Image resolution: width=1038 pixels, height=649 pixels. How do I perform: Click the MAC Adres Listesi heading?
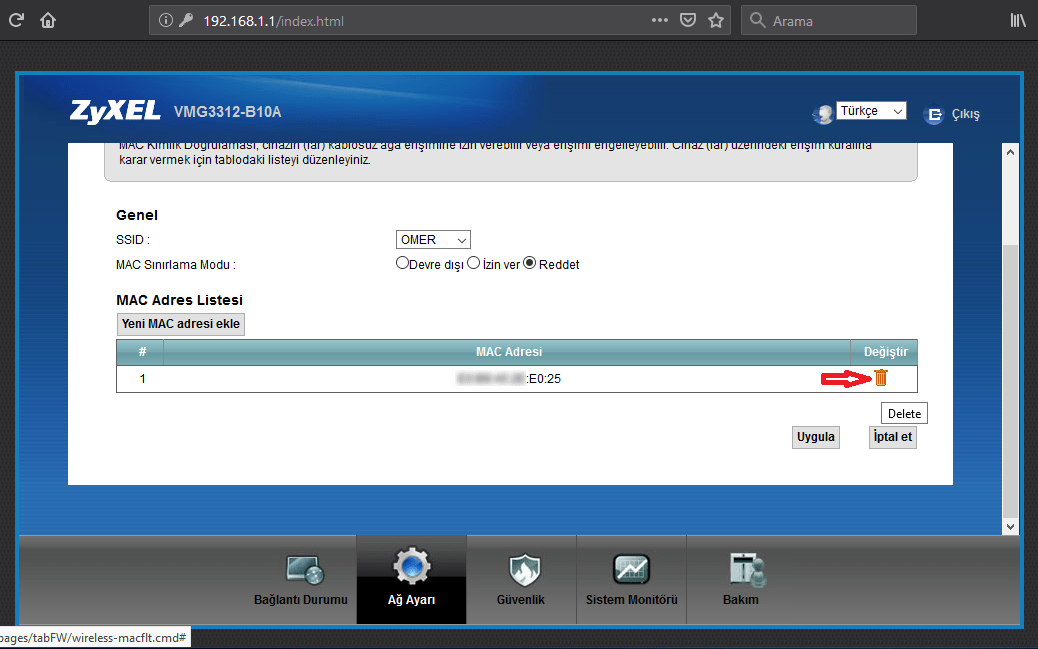179,301
